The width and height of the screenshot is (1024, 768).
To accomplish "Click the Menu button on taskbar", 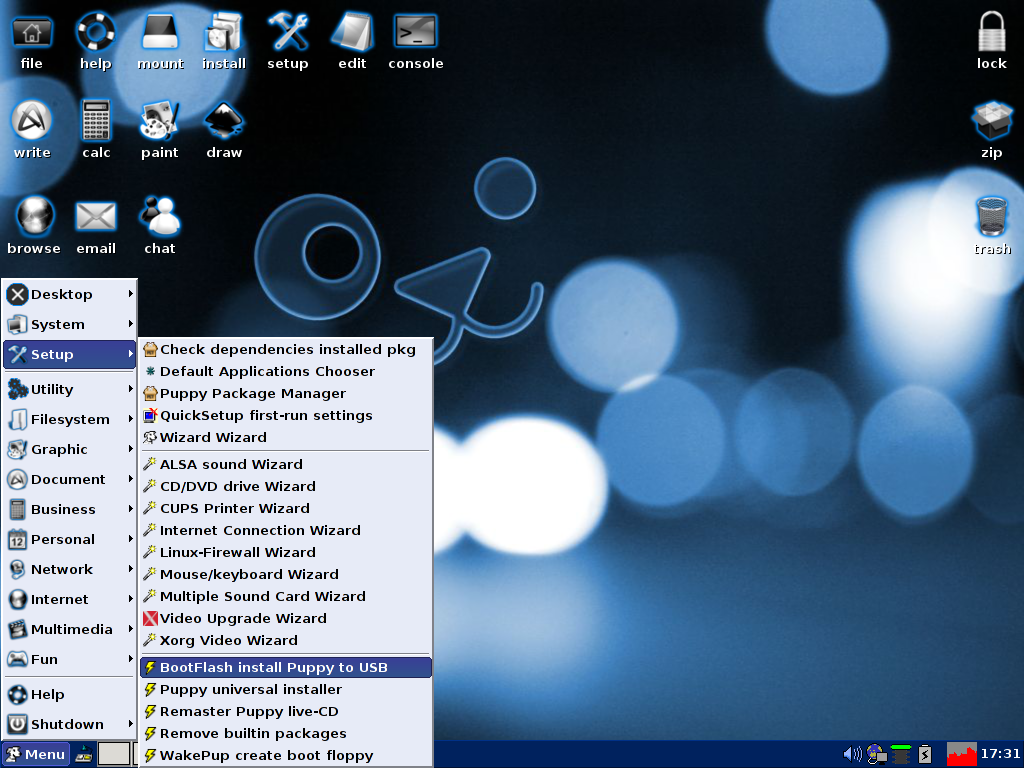I will coord(36,754).
